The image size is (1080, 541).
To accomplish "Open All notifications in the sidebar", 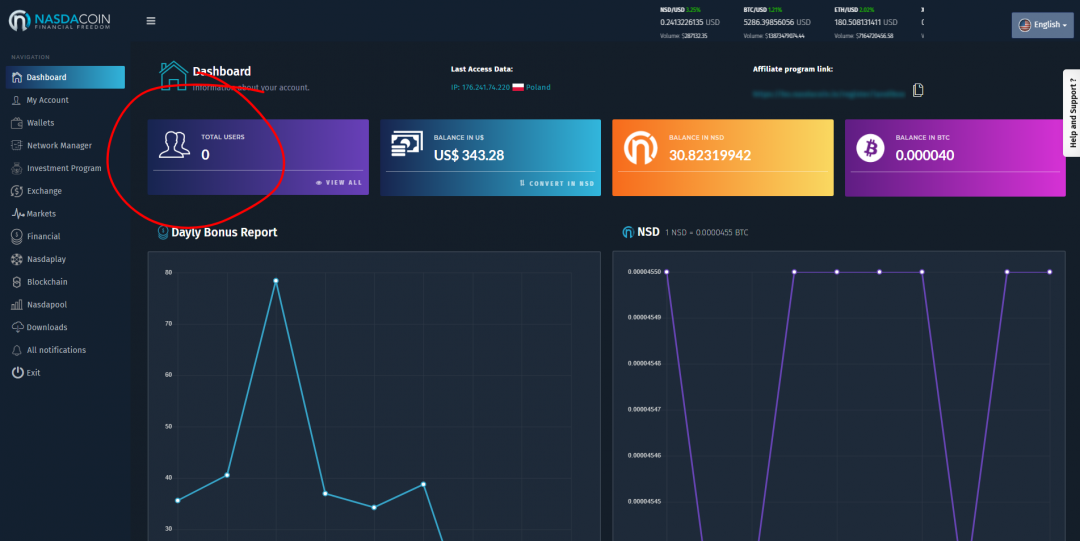I will coord(56,350).
